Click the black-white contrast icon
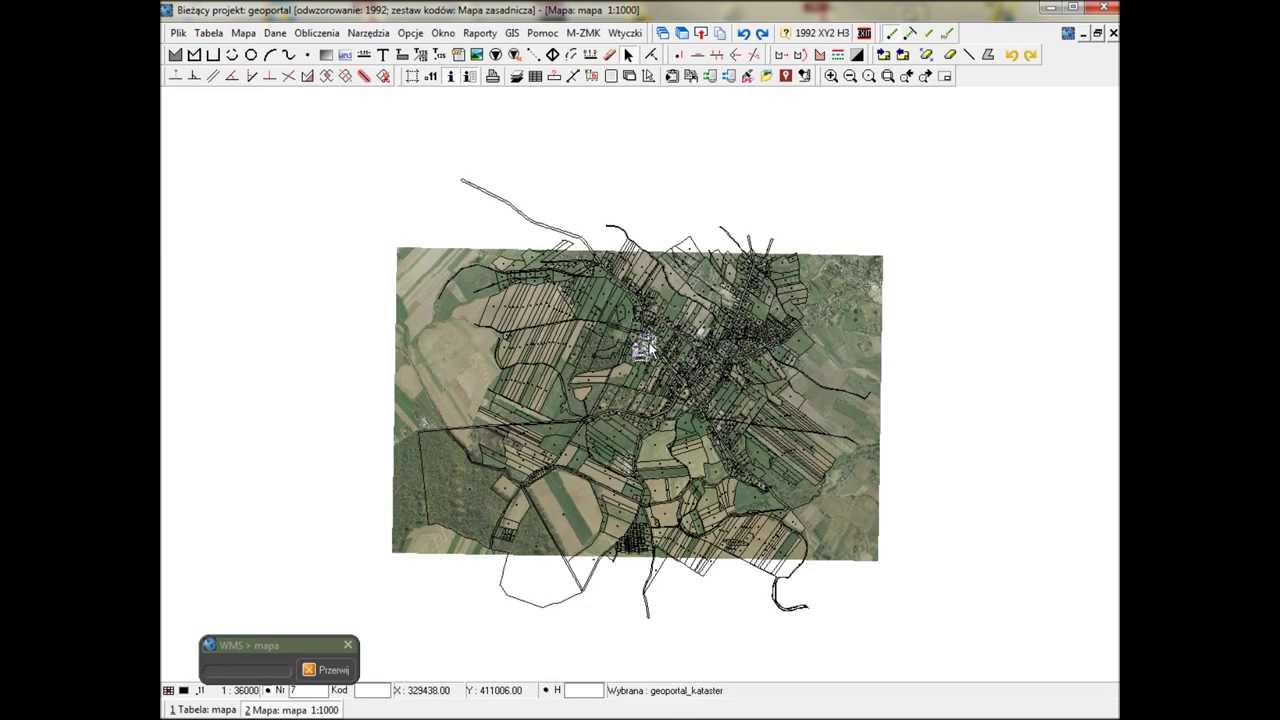 coord(857,55)
